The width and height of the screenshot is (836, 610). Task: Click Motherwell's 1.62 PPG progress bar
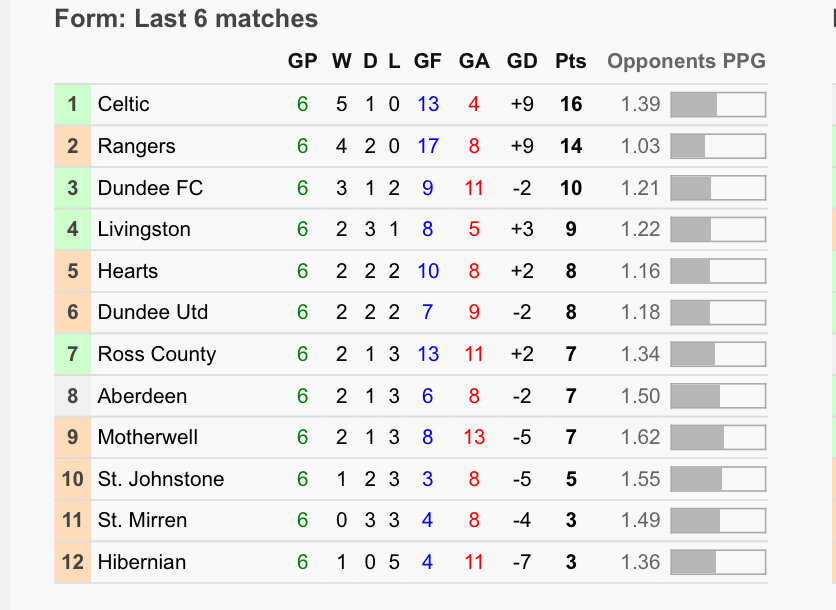click(x=718, y=437)
